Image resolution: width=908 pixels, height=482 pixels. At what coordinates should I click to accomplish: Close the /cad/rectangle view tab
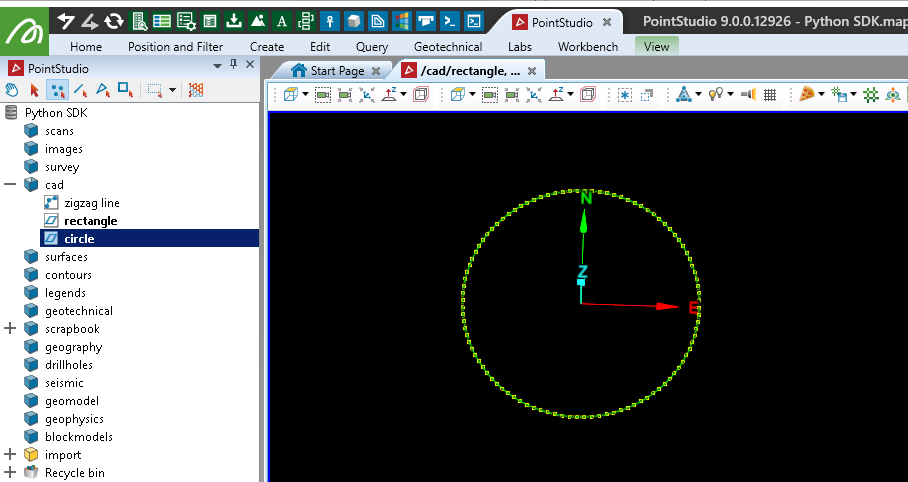pyautogui.click(x=532, y=70)
